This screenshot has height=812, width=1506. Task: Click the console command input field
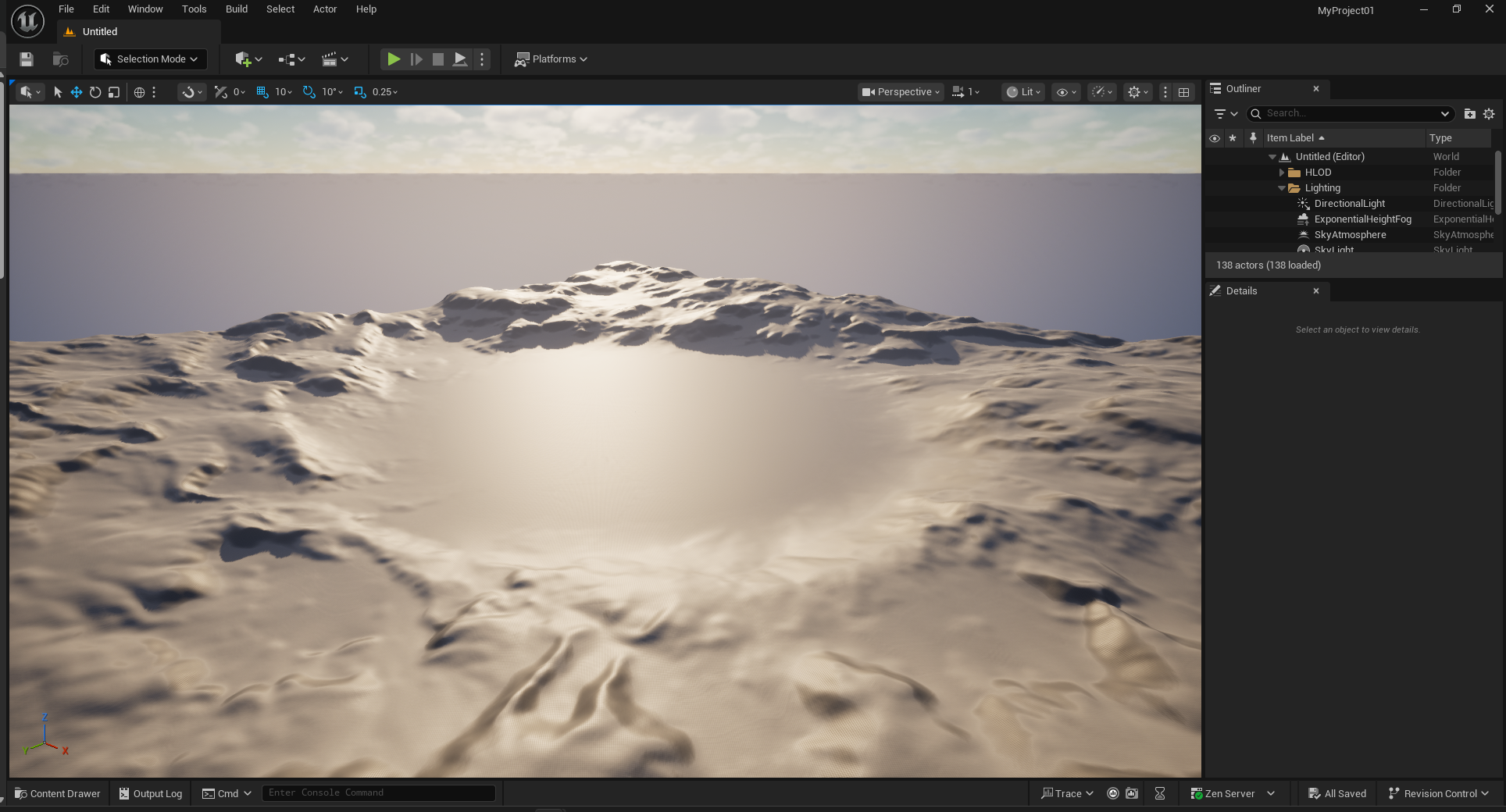pyautogui.click(x=379, y=793)
